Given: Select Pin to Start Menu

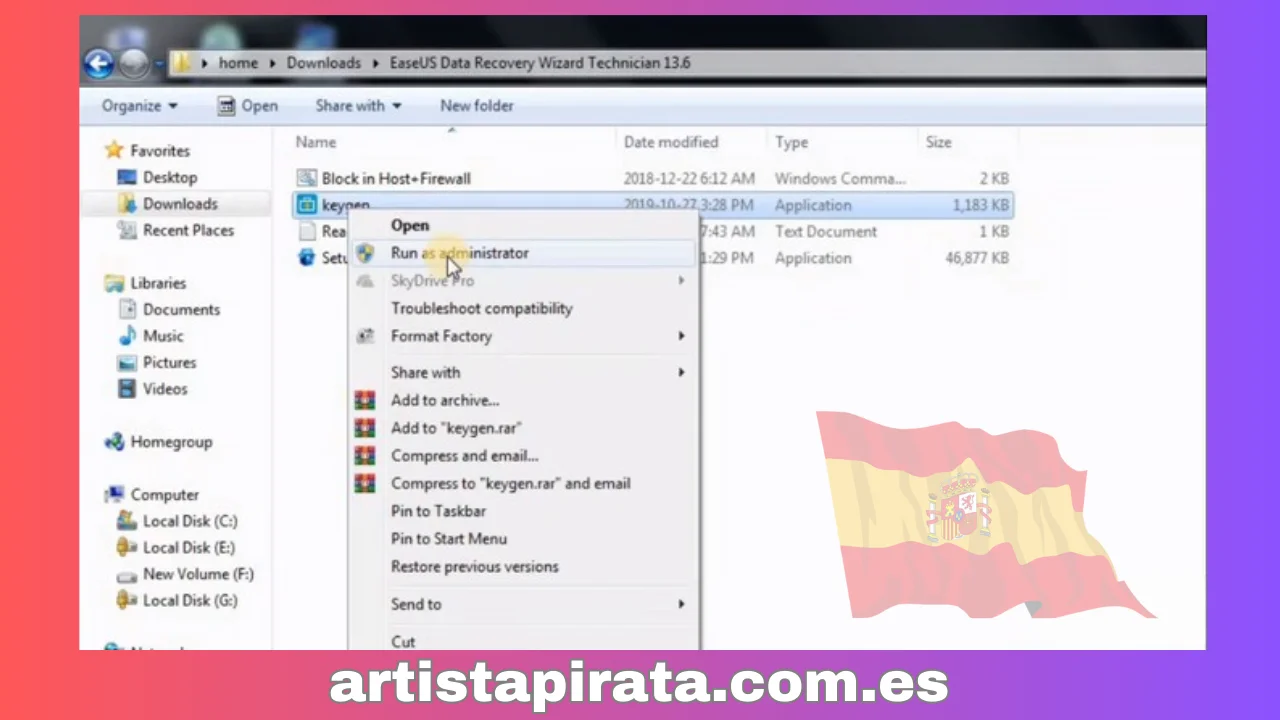Looking at the screenshot, I should coord(449,539).
